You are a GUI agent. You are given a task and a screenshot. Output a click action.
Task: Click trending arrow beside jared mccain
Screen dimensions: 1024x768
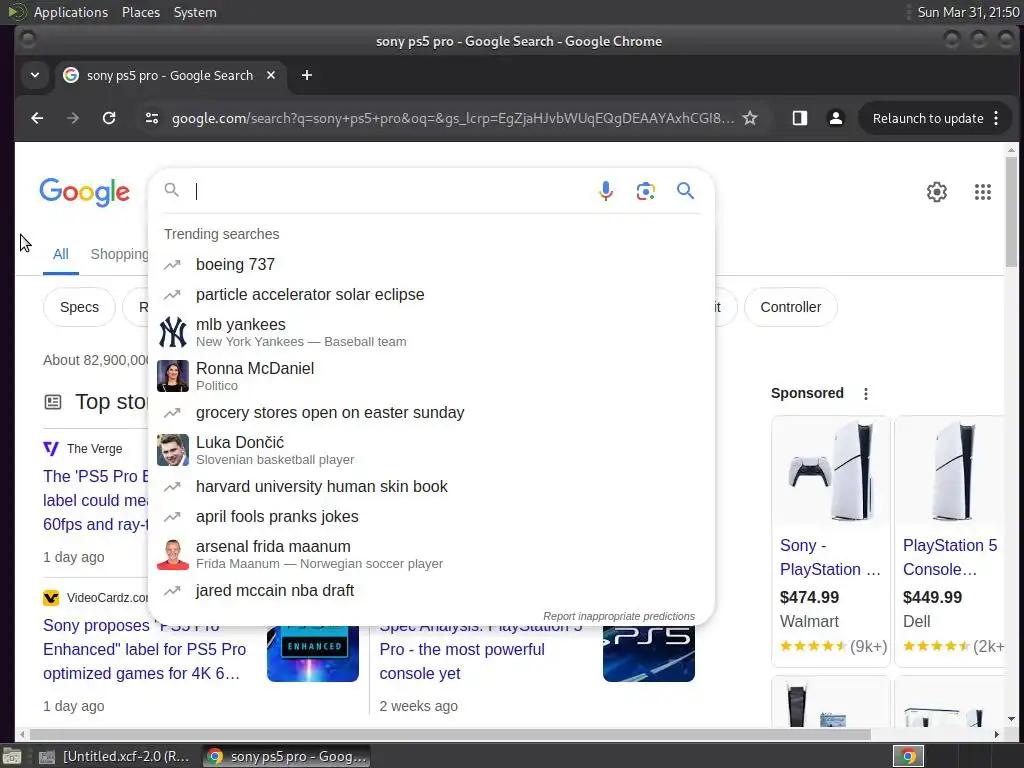[x=172, y=590]
